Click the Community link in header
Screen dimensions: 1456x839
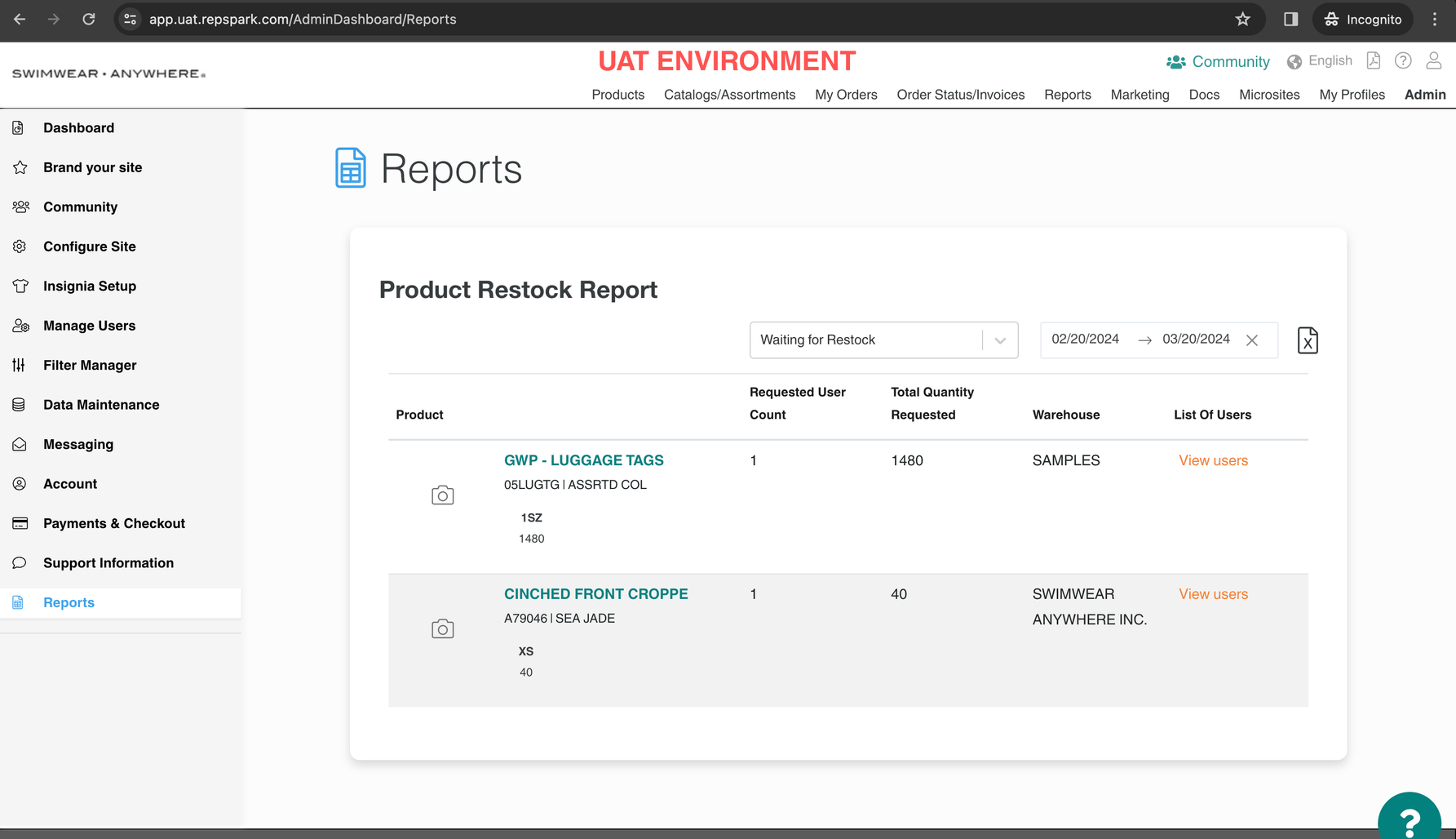pos(1230,62)
